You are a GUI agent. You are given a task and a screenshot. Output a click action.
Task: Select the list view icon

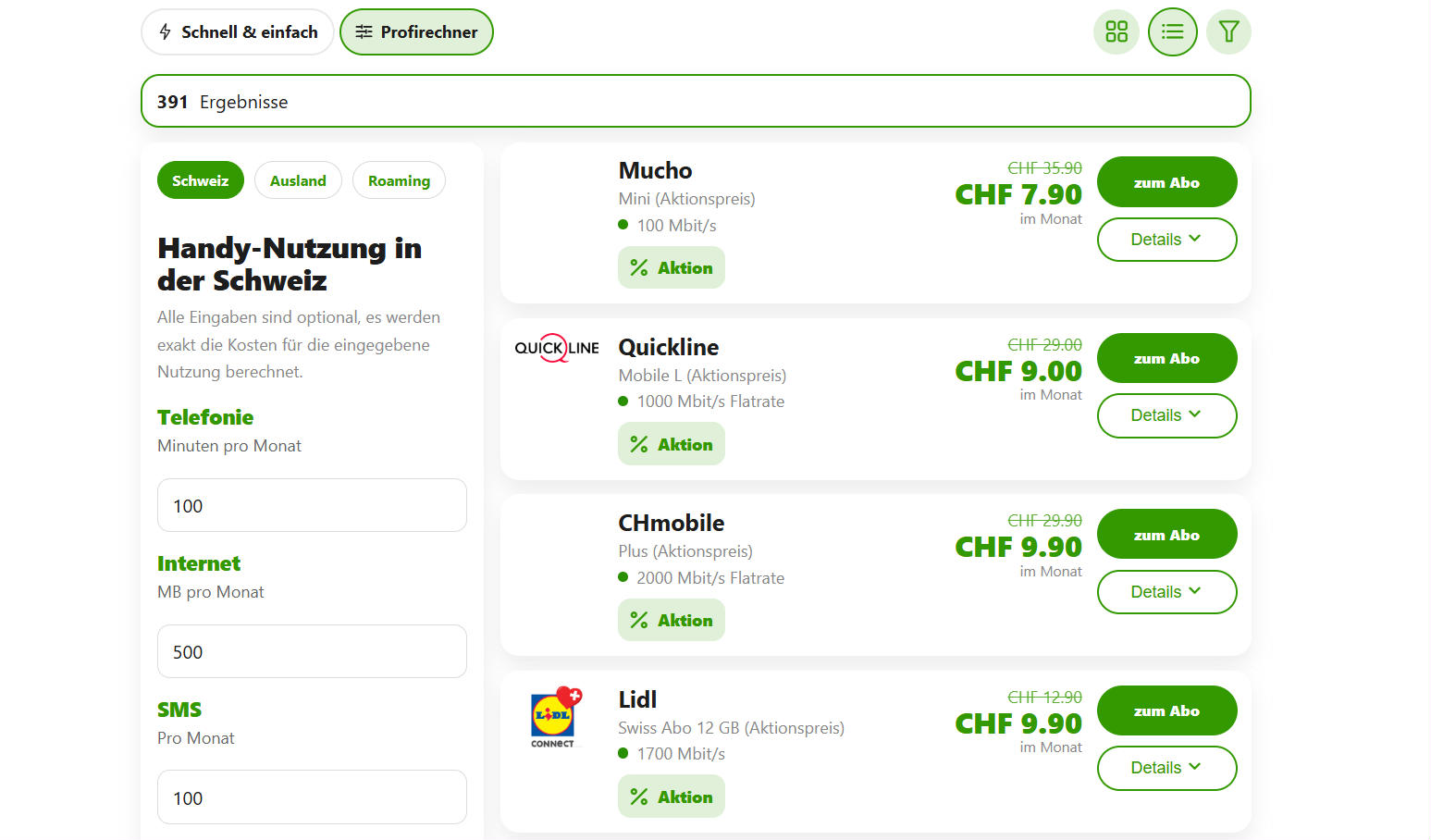tap(1172, 32)
